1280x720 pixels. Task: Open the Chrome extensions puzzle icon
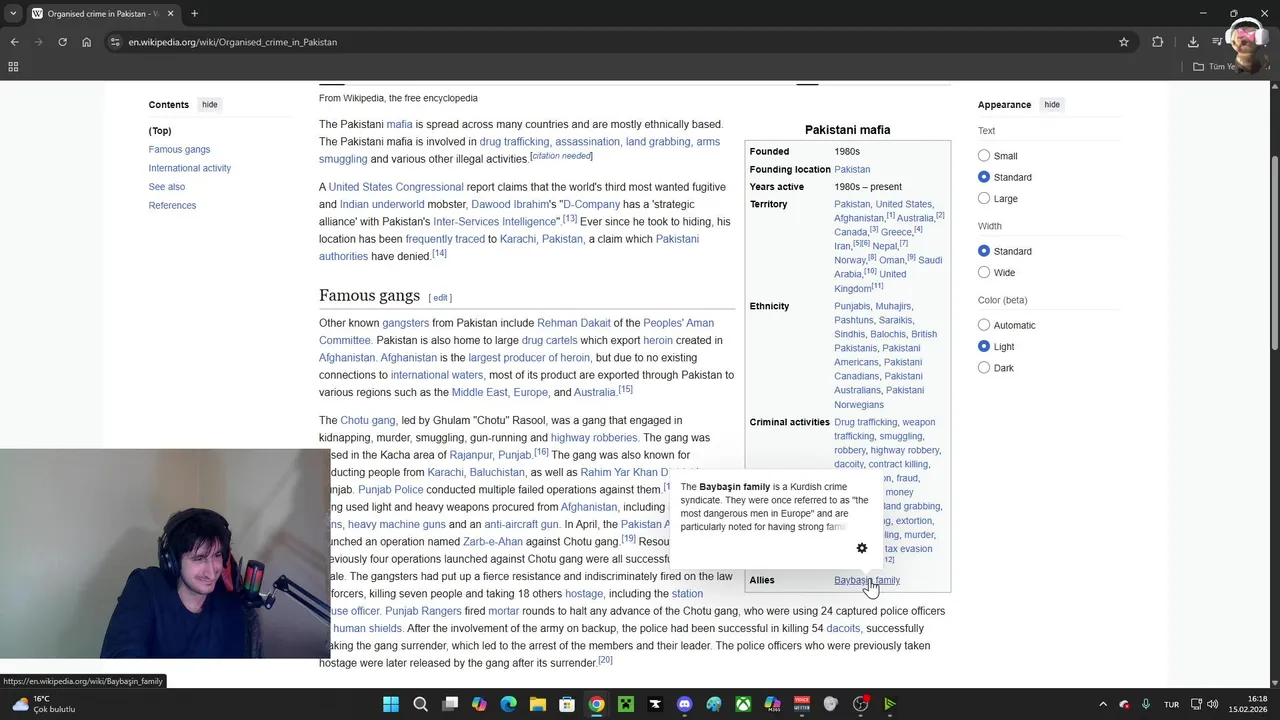tap(1158, 42)
